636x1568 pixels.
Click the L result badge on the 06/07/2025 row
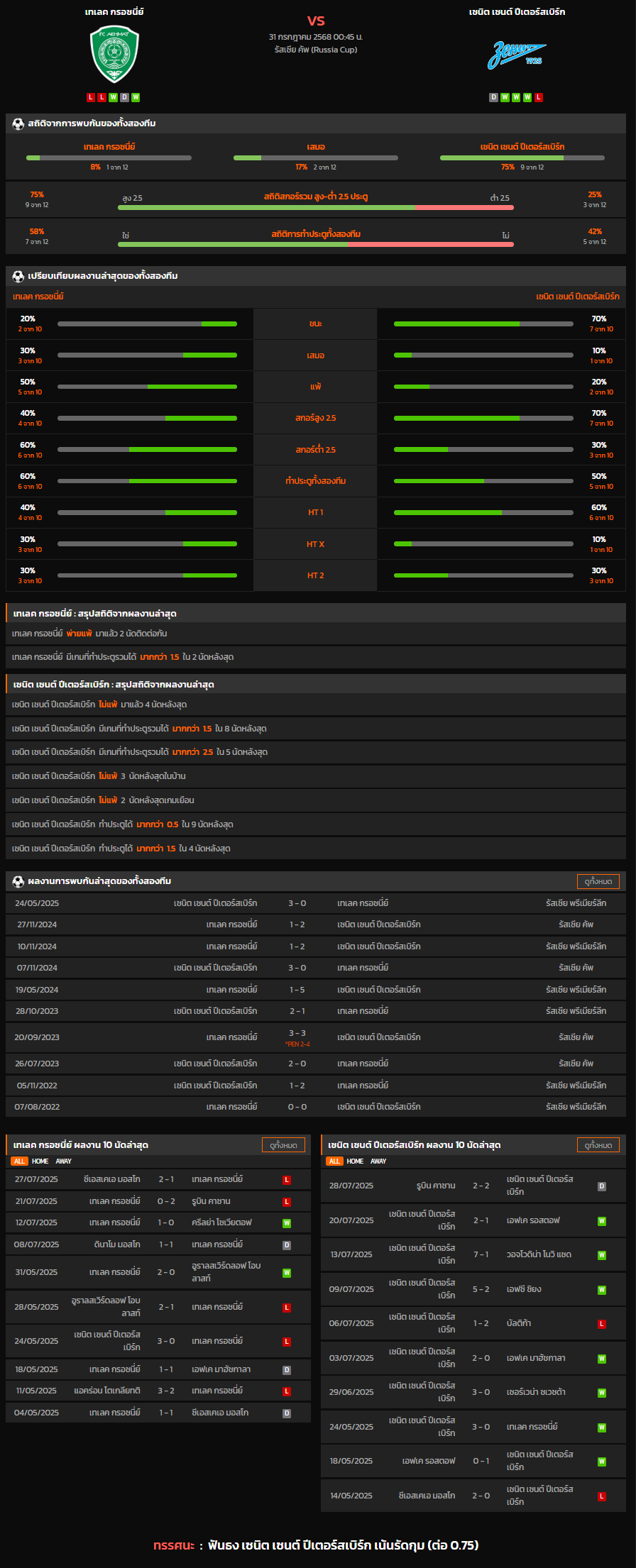point(602,1324)
